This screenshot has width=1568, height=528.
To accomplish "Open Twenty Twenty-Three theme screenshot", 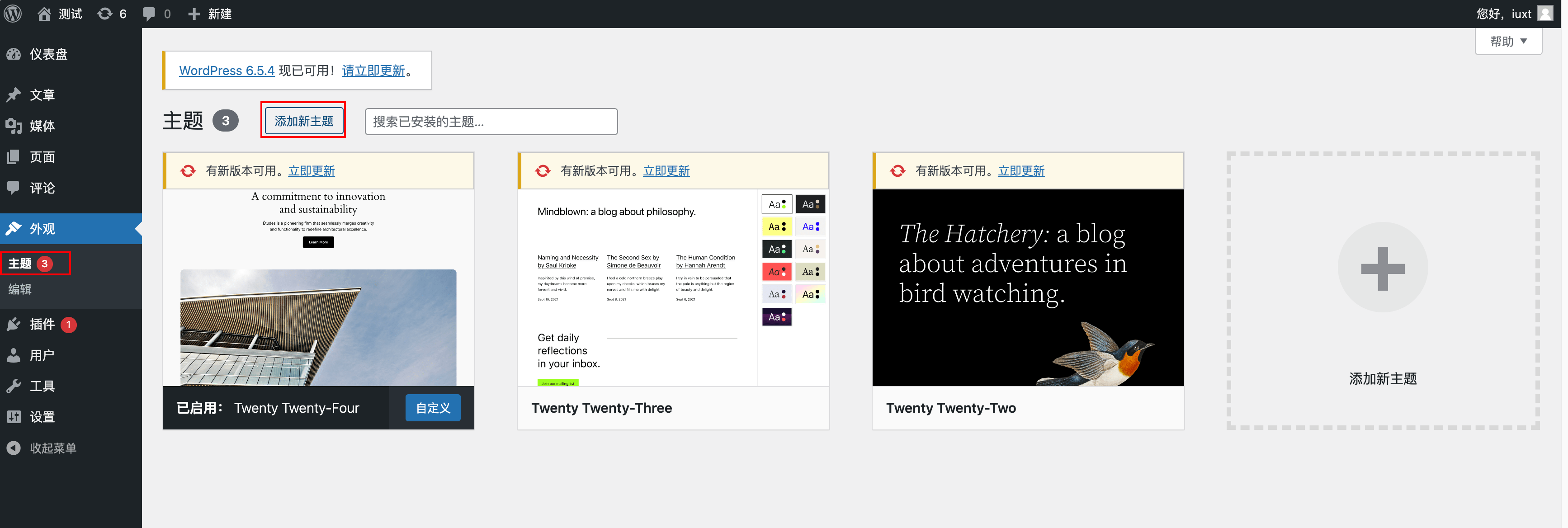I will tap(673, 287).
